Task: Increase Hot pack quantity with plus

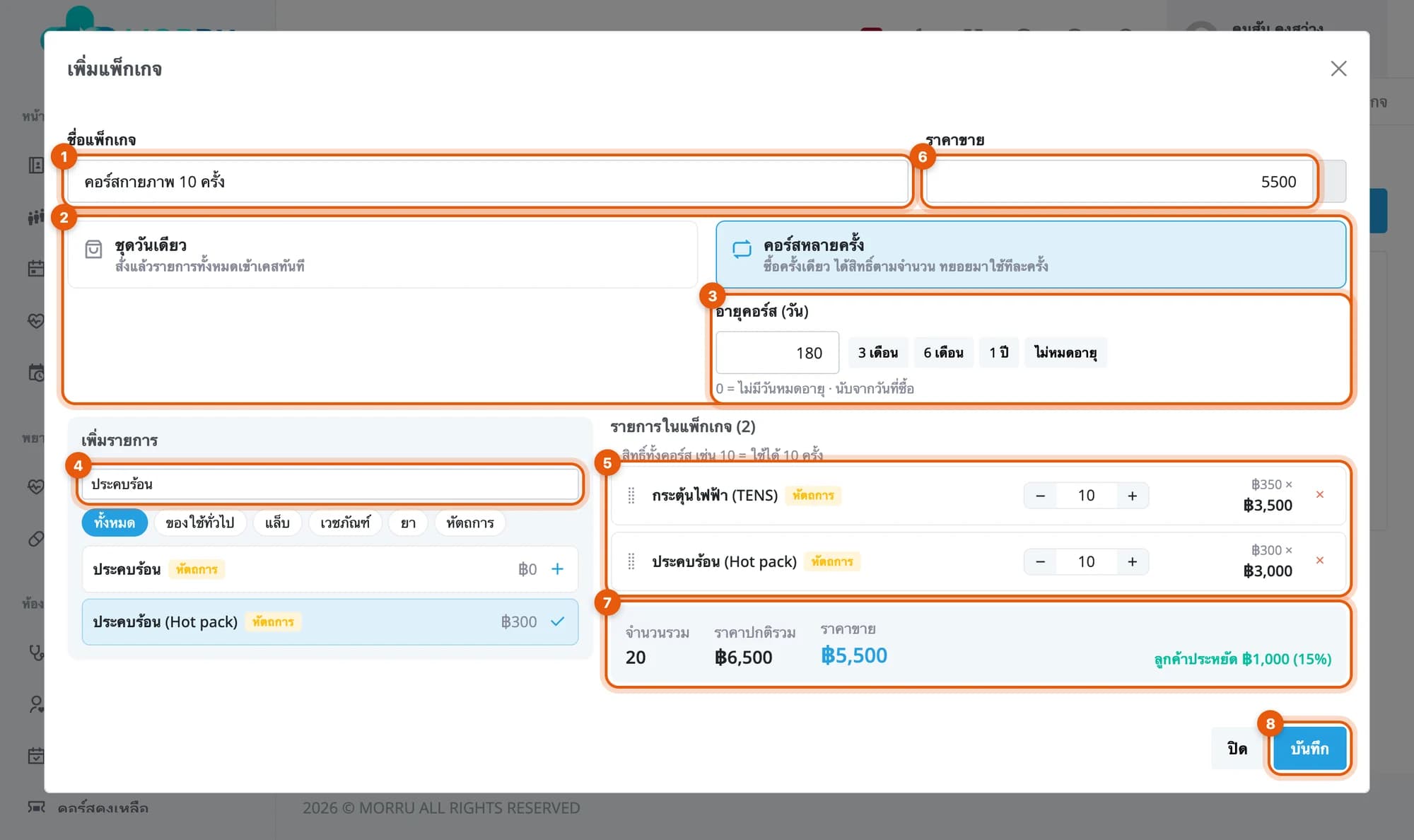Action: point(1132,561)
